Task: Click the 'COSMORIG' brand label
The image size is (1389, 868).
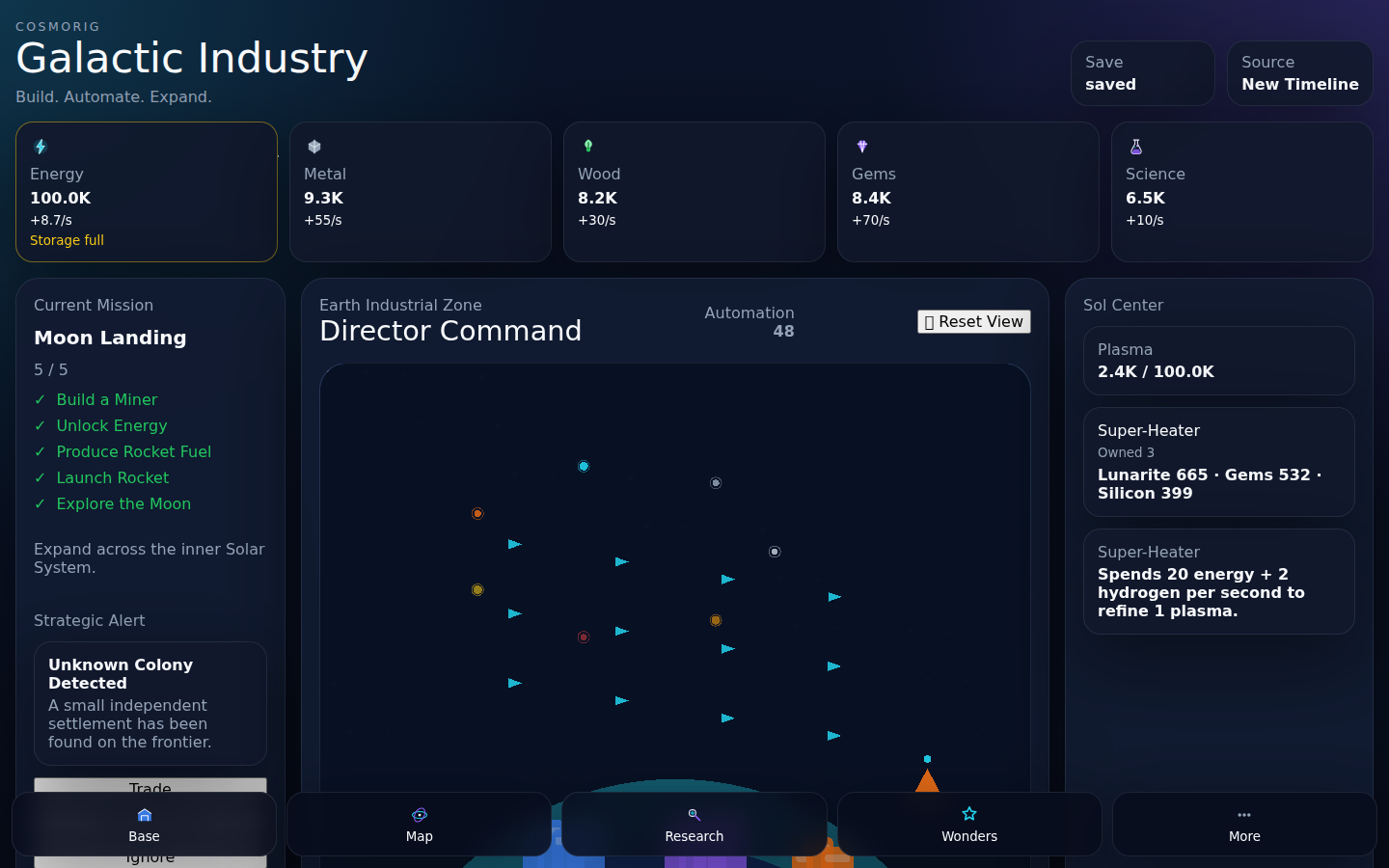Action: 58,27
